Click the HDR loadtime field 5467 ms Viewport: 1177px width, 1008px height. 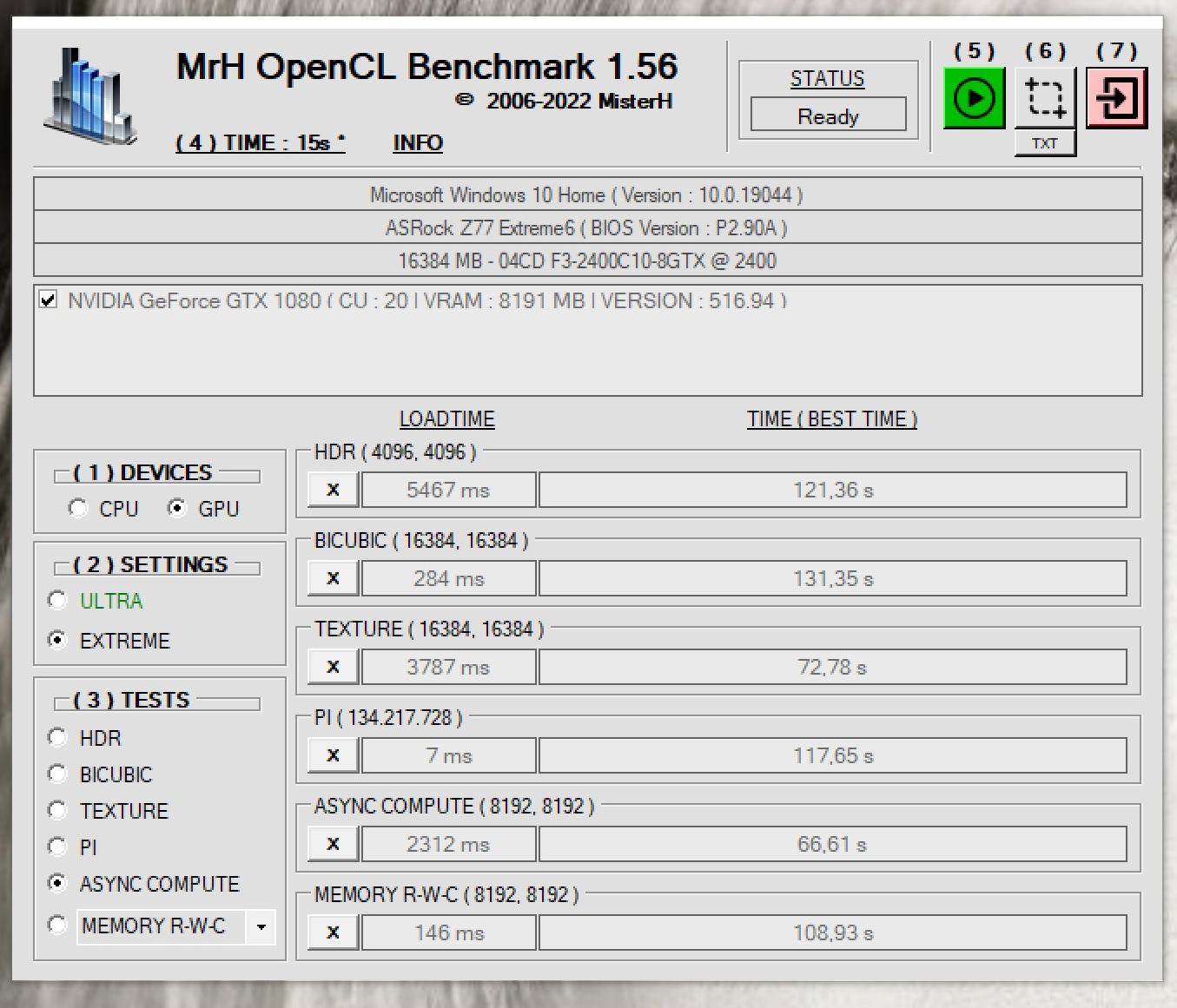coord(448,490)
